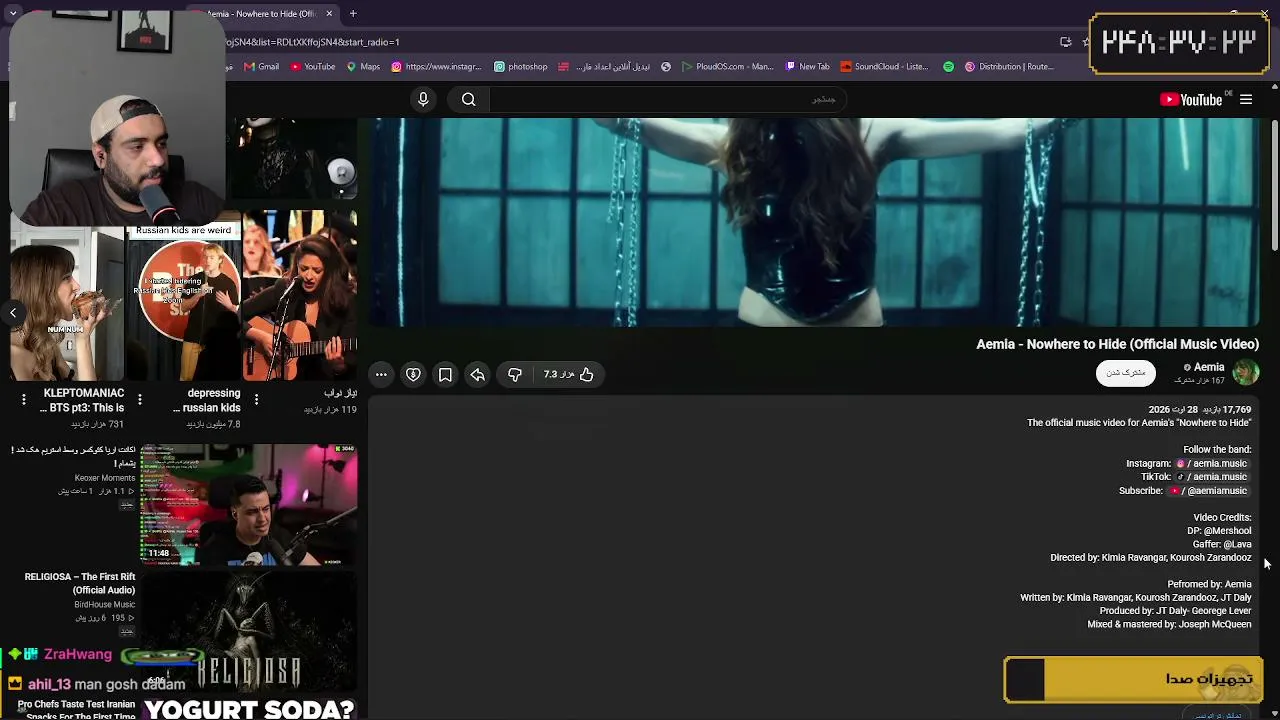Viewport: 1280px width, 720px height.
Task: Save the video using the bookmark icon
Action: click(445, 374)
